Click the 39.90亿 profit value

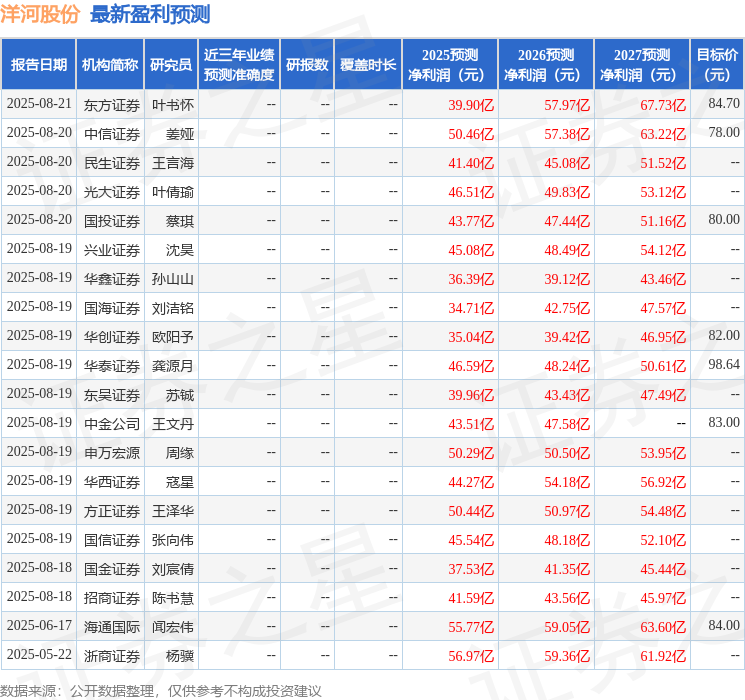pyautogui.click(x=471, y=105)
